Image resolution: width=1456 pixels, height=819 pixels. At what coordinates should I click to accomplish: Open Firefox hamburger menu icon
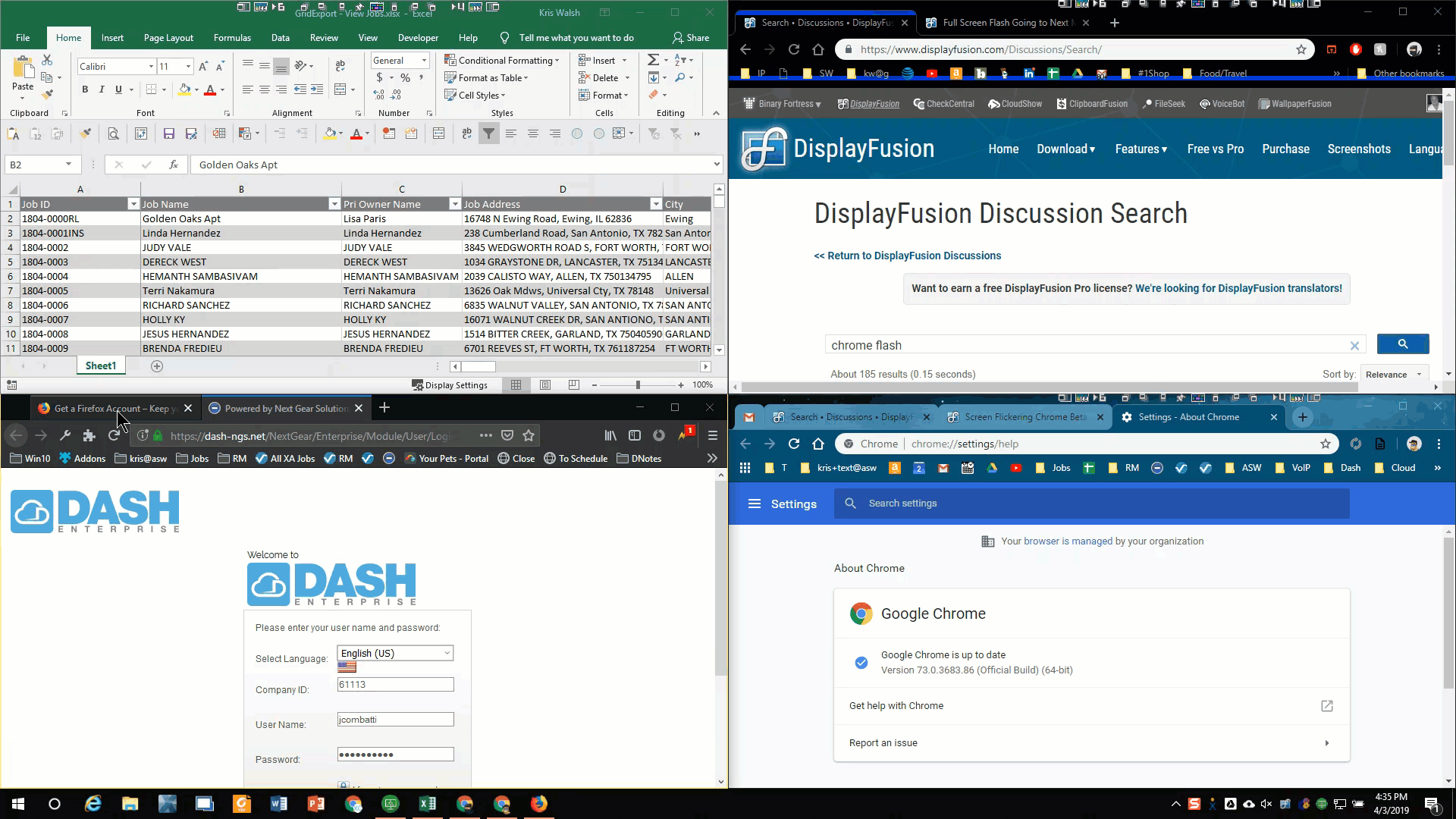click(712, 435)
